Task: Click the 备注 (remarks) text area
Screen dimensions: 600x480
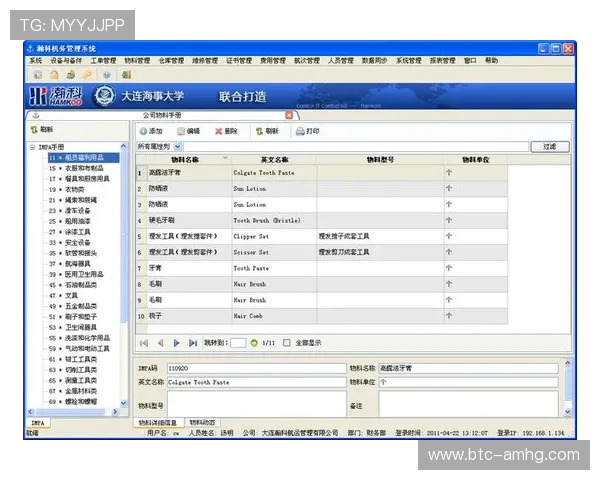Action: [468, 403]
